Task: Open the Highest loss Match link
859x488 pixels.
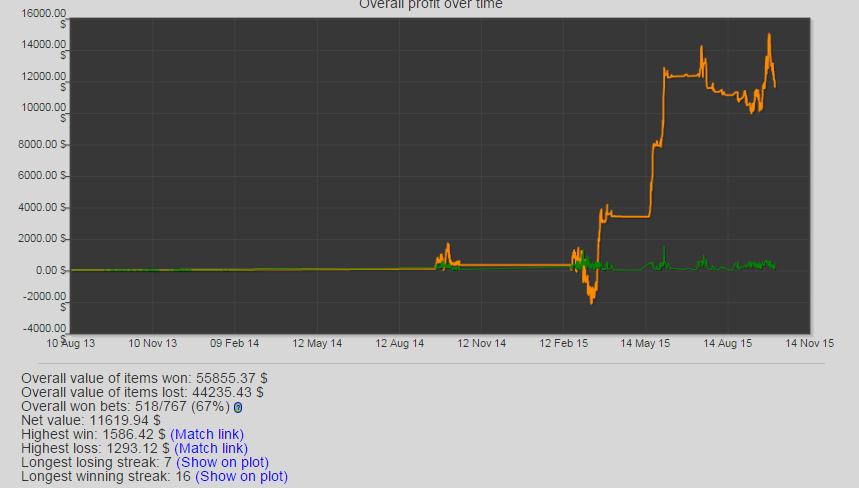Action: coord(211,449)
